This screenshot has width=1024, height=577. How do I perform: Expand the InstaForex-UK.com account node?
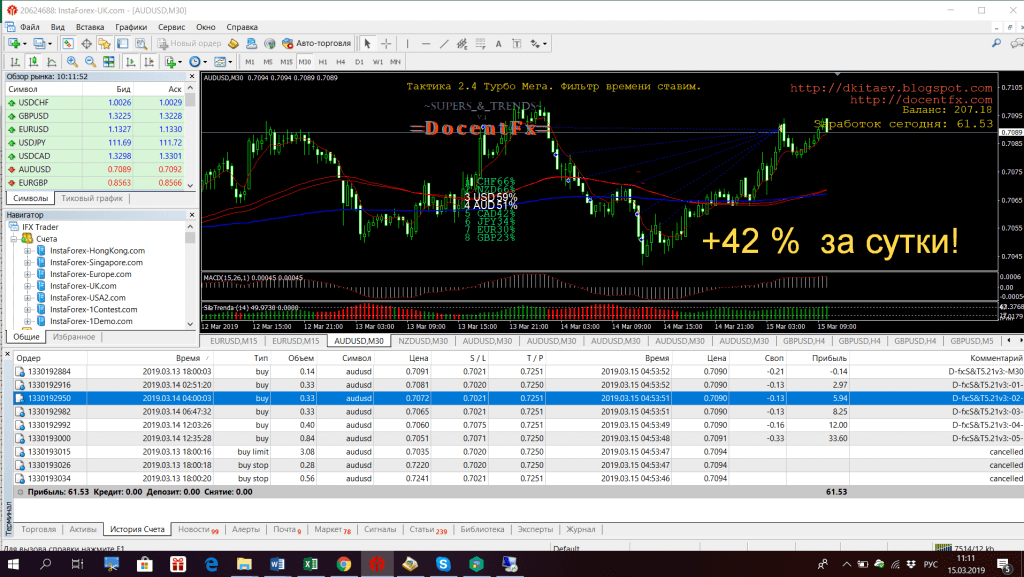coord(27,286)
